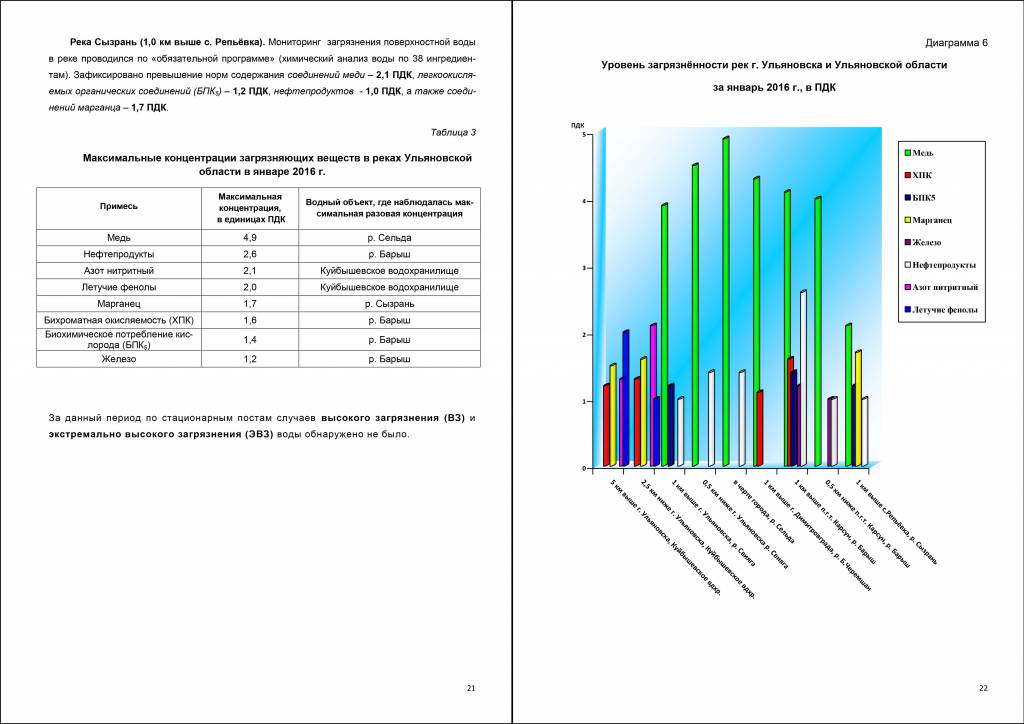
Task: Click the y-axis tick label 5
Action: click(584, 134)
